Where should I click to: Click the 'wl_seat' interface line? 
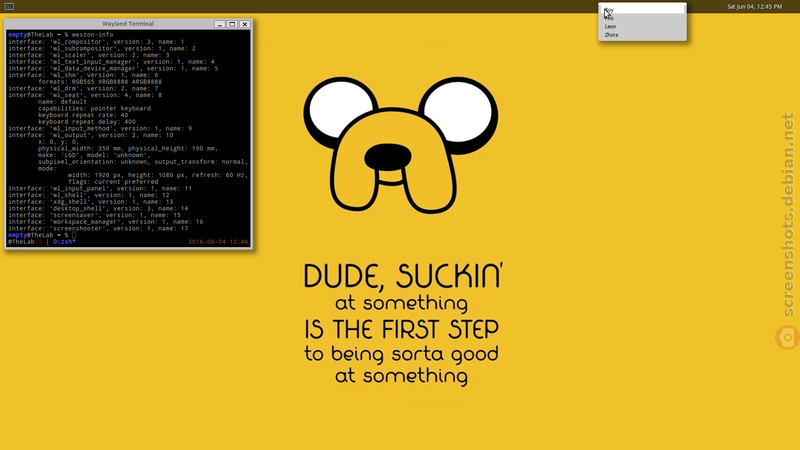pyautogui.click(x=85, y=94)
